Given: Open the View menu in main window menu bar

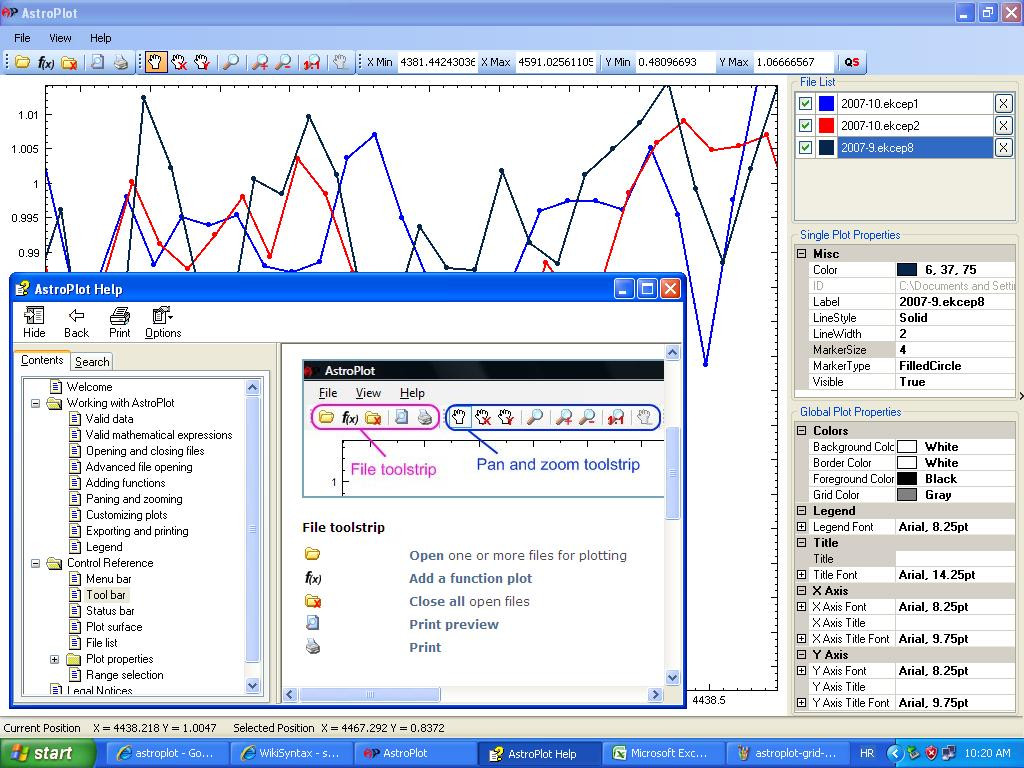Looking at the screenshot, I should [x=60, y=38].
